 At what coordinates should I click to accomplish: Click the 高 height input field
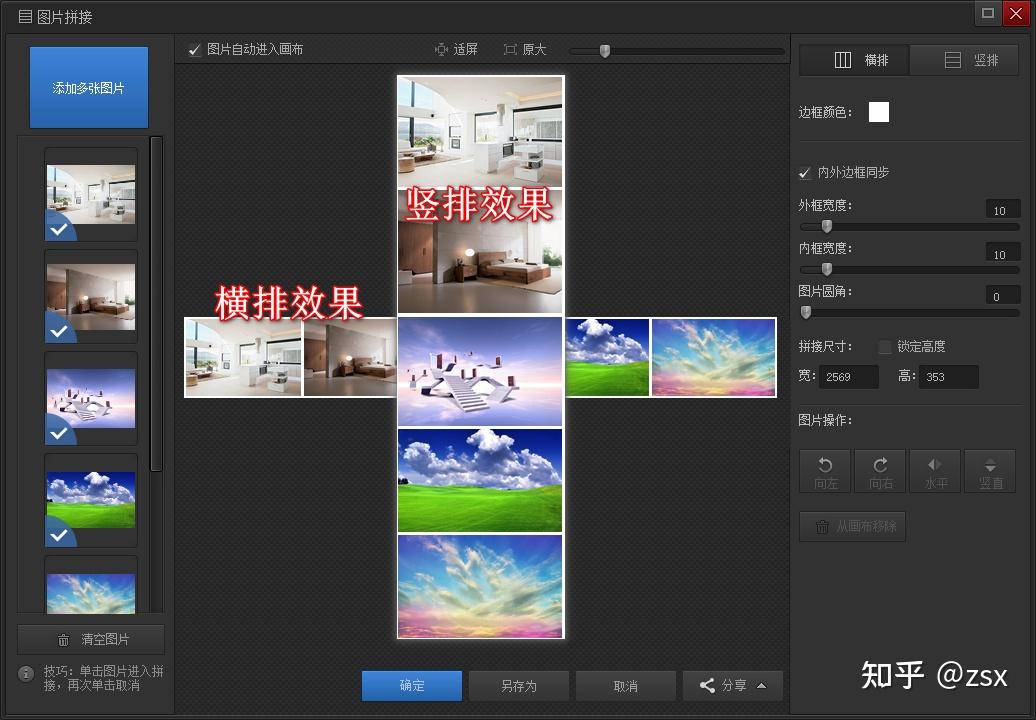pos(948,377)
